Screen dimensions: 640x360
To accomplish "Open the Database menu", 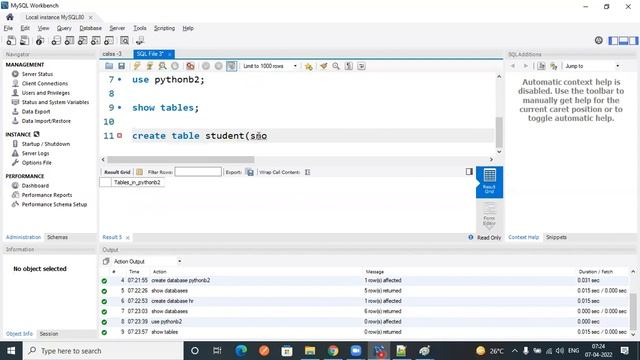I will 91,28.
